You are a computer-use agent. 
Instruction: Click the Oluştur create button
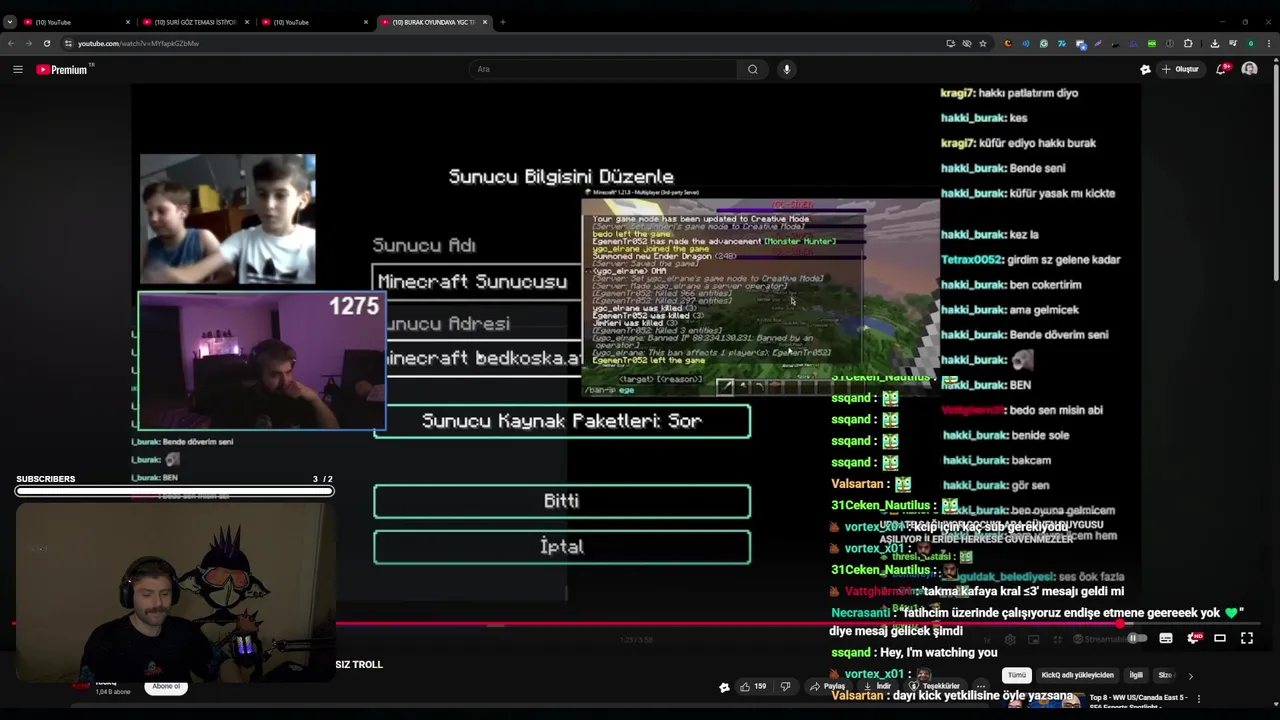point(1181,69)
